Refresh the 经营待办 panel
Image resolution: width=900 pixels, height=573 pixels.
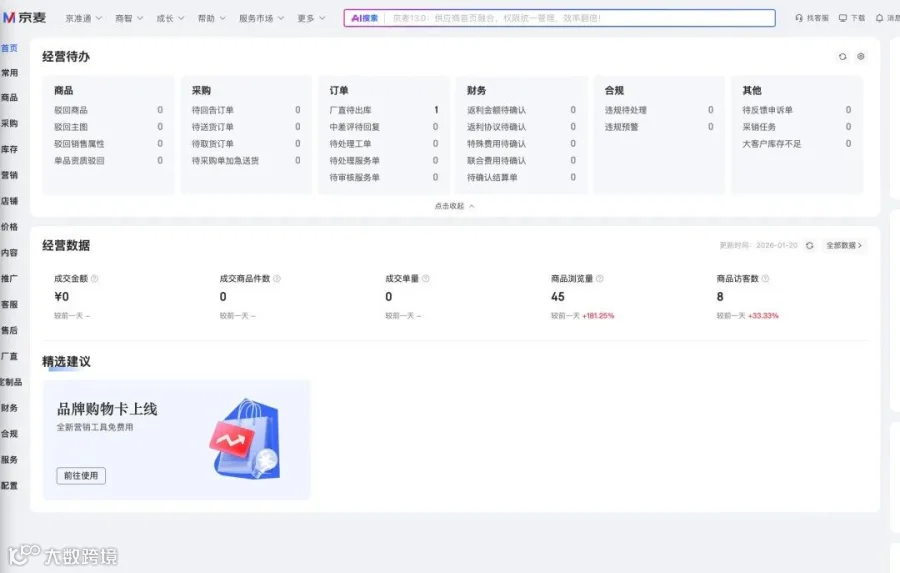coord(842,57)
